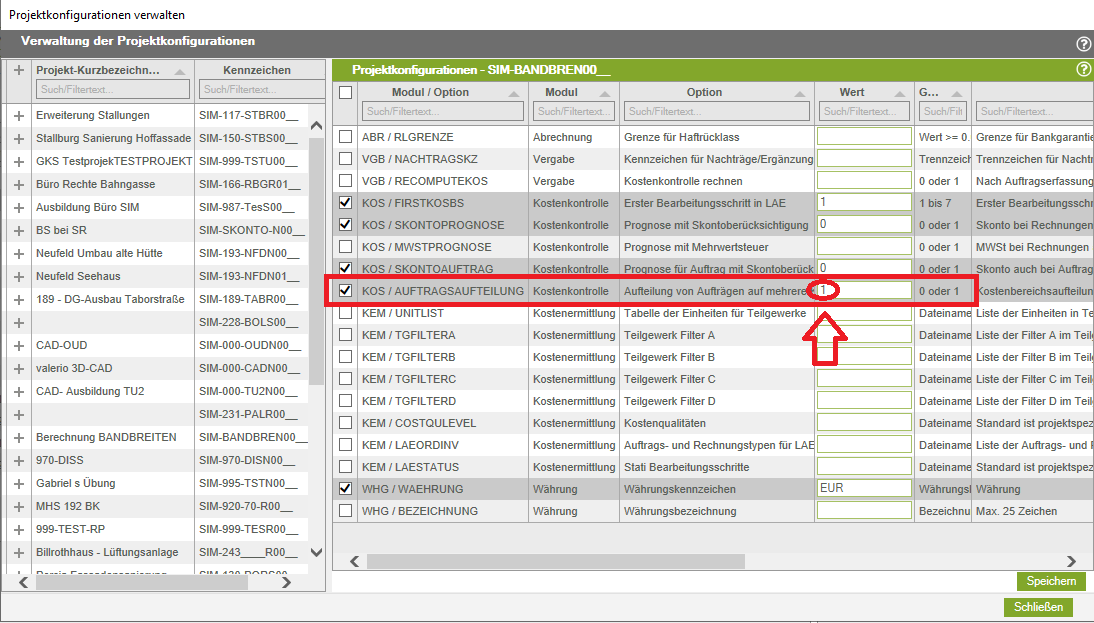Enable WHG / BEZEICHNUNG checkbox
Viewport: 1094px width, 623px height.
pos(345,511)
